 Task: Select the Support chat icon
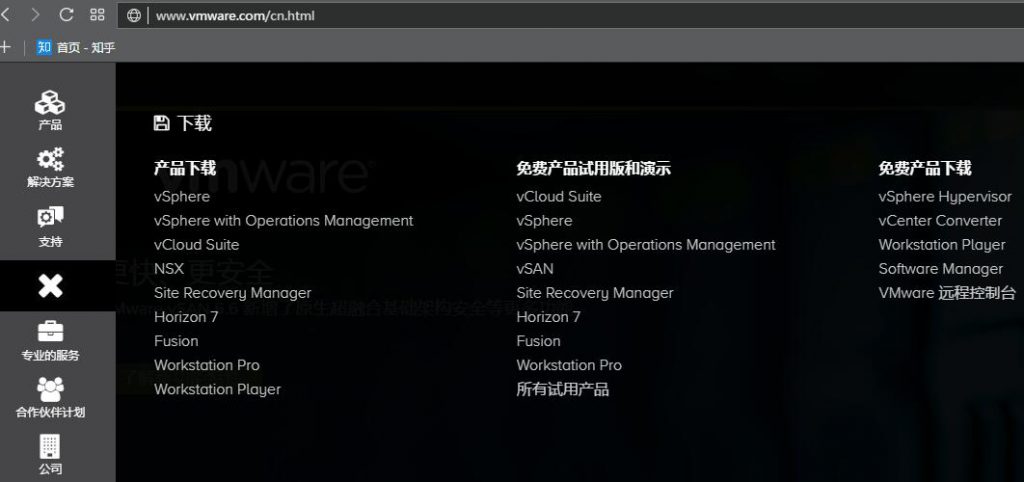point(50,218)
